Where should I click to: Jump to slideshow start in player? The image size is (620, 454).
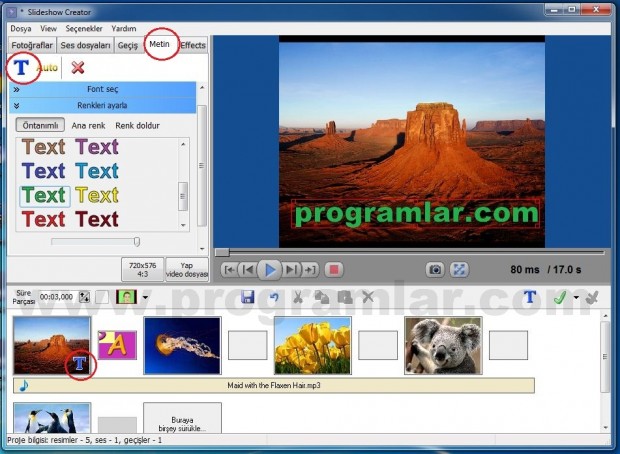pos(229,270)
